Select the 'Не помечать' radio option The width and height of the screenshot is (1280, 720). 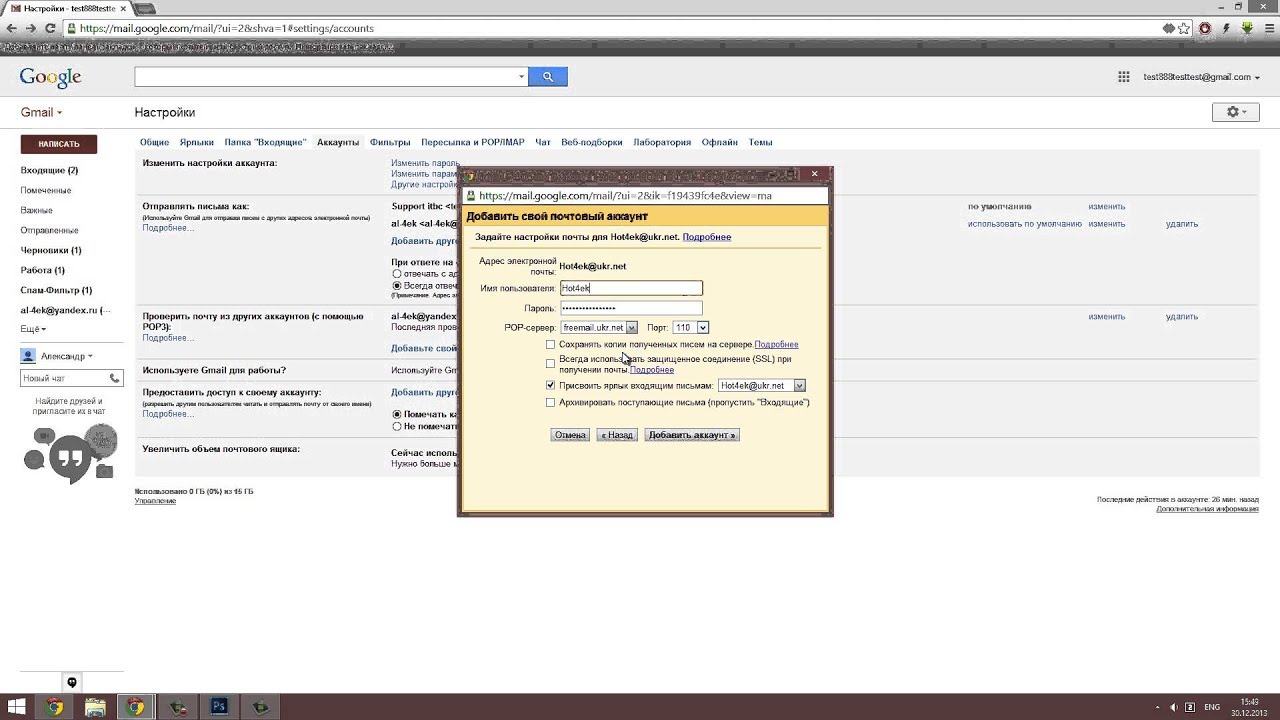coord(397,426)
